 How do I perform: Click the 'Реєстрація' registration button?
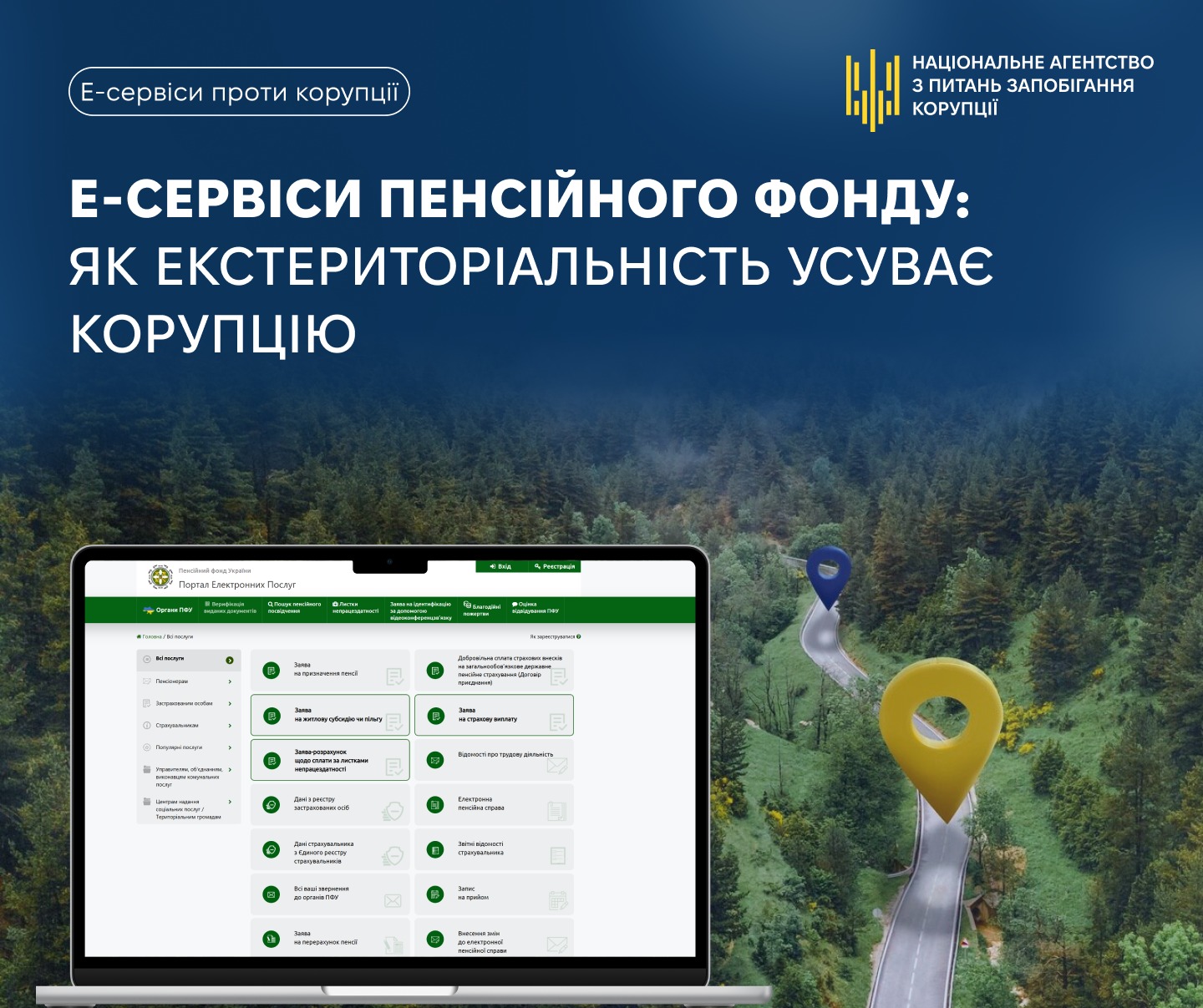point(555,566)
